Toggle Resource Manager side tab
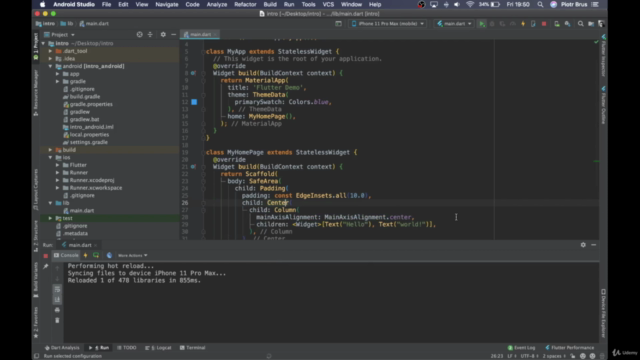 [x=36, y=92]
